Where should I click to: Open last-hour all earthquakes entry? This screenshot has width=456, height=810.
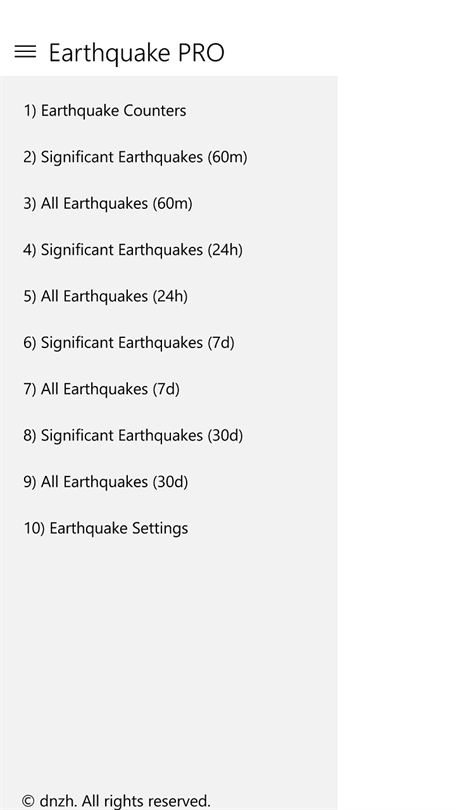pos(168,204)
